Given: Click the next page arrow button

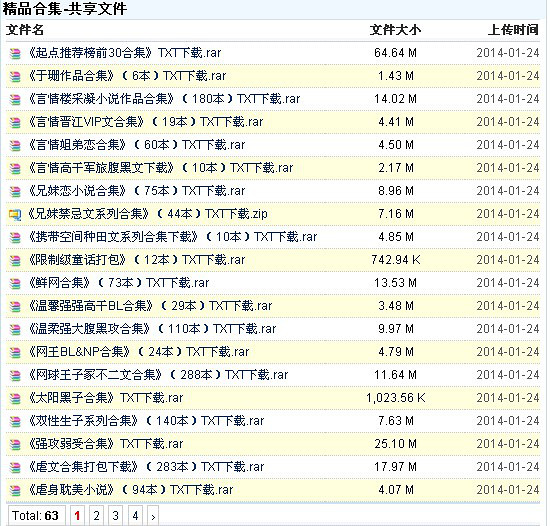Looking at the screenshot, I should [x=153, y=516].
